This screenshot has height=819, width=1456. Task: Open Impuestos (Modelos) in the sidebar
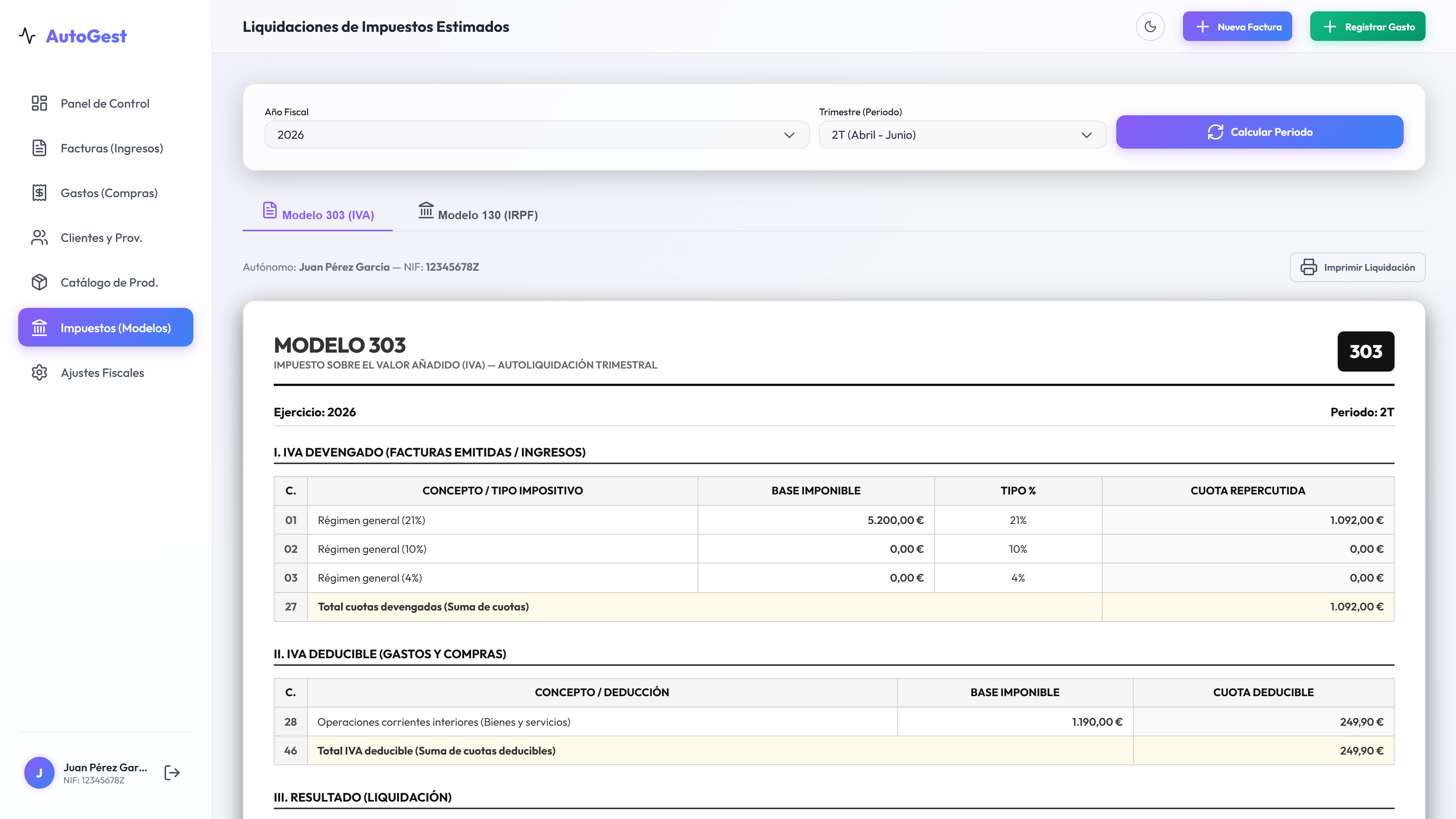click(x=106, y=327)
